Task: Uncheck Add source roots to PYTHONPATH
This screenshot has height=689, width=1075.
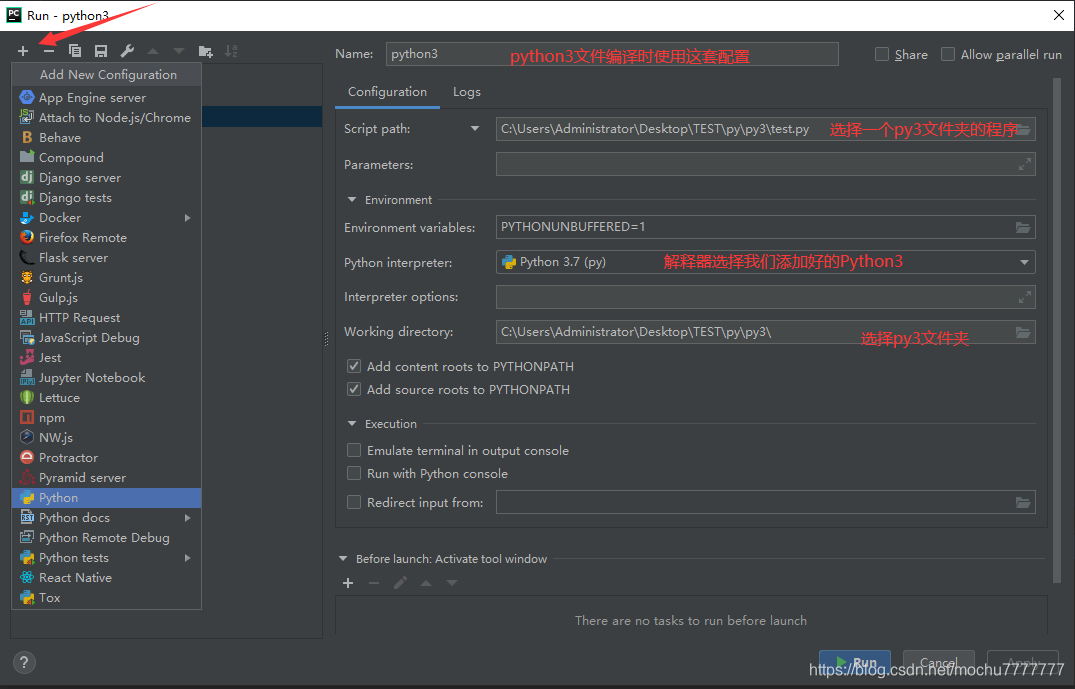Action: coord(354,389)
